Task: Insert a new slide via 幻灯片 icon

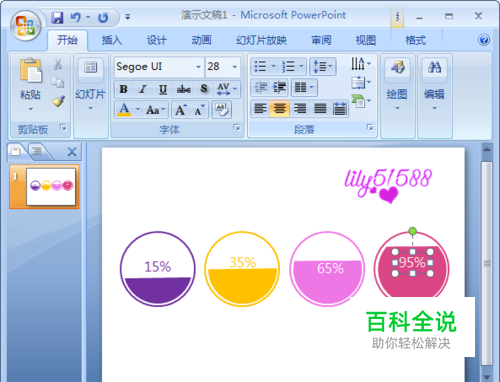Action: click(x=91, y=68)
